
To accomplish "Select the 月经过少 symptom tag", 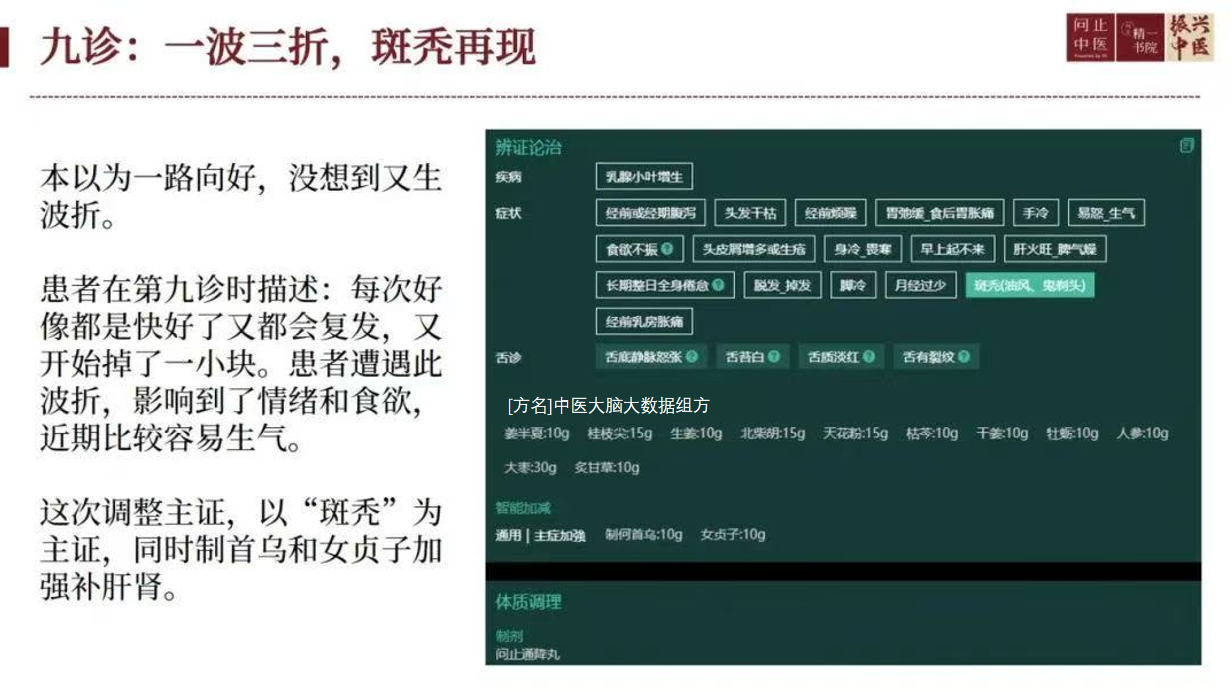I will coord(921,285).
